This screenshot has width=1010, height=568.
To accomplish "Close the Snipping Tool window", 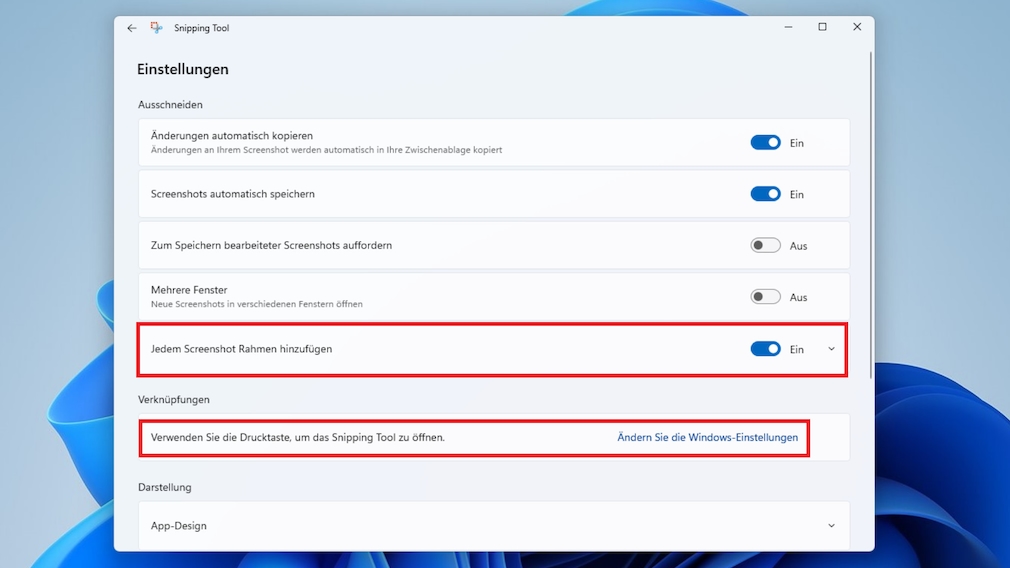I will coord(857,27).
